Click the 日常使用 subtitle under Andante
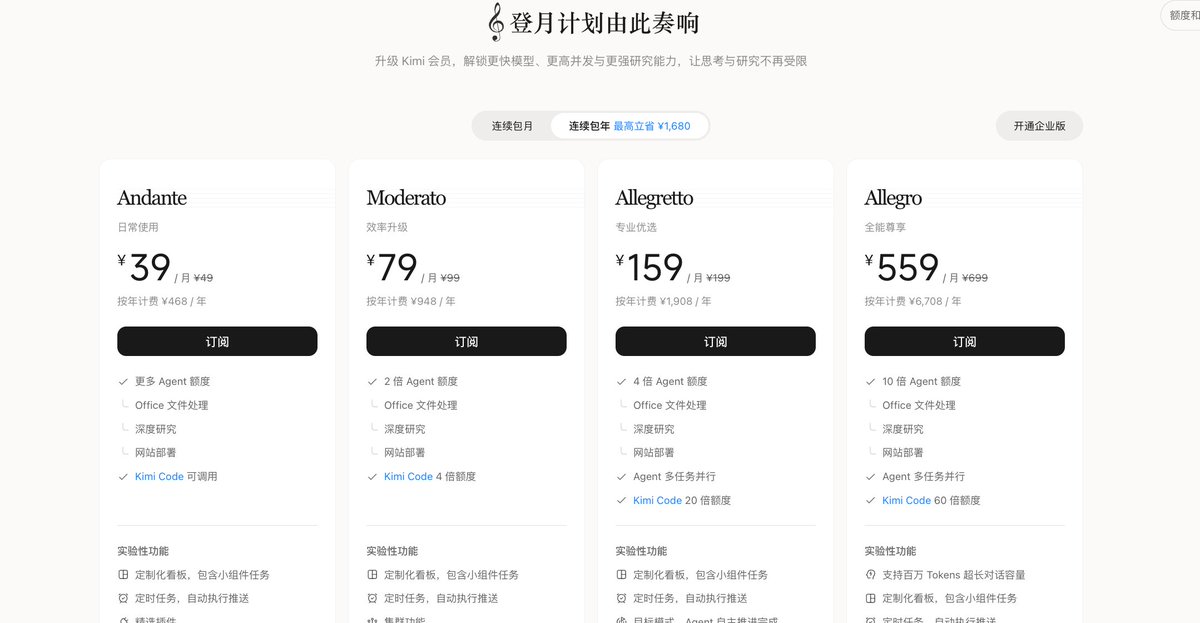The height and width of the screenshot is (623, 1200). point(138,228)
